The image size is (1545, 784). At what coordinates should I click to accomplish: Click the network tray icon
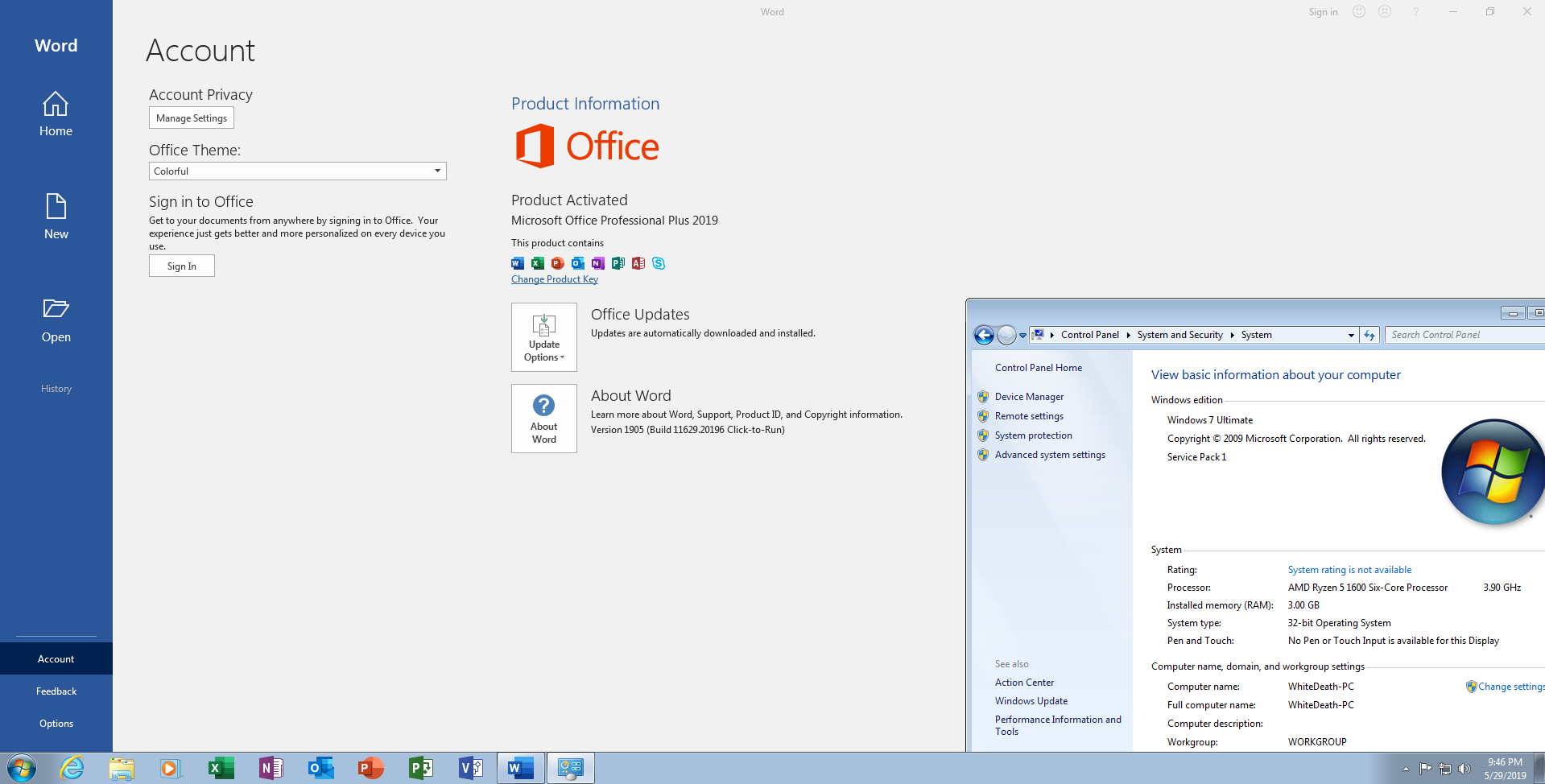pos(1445,769)
